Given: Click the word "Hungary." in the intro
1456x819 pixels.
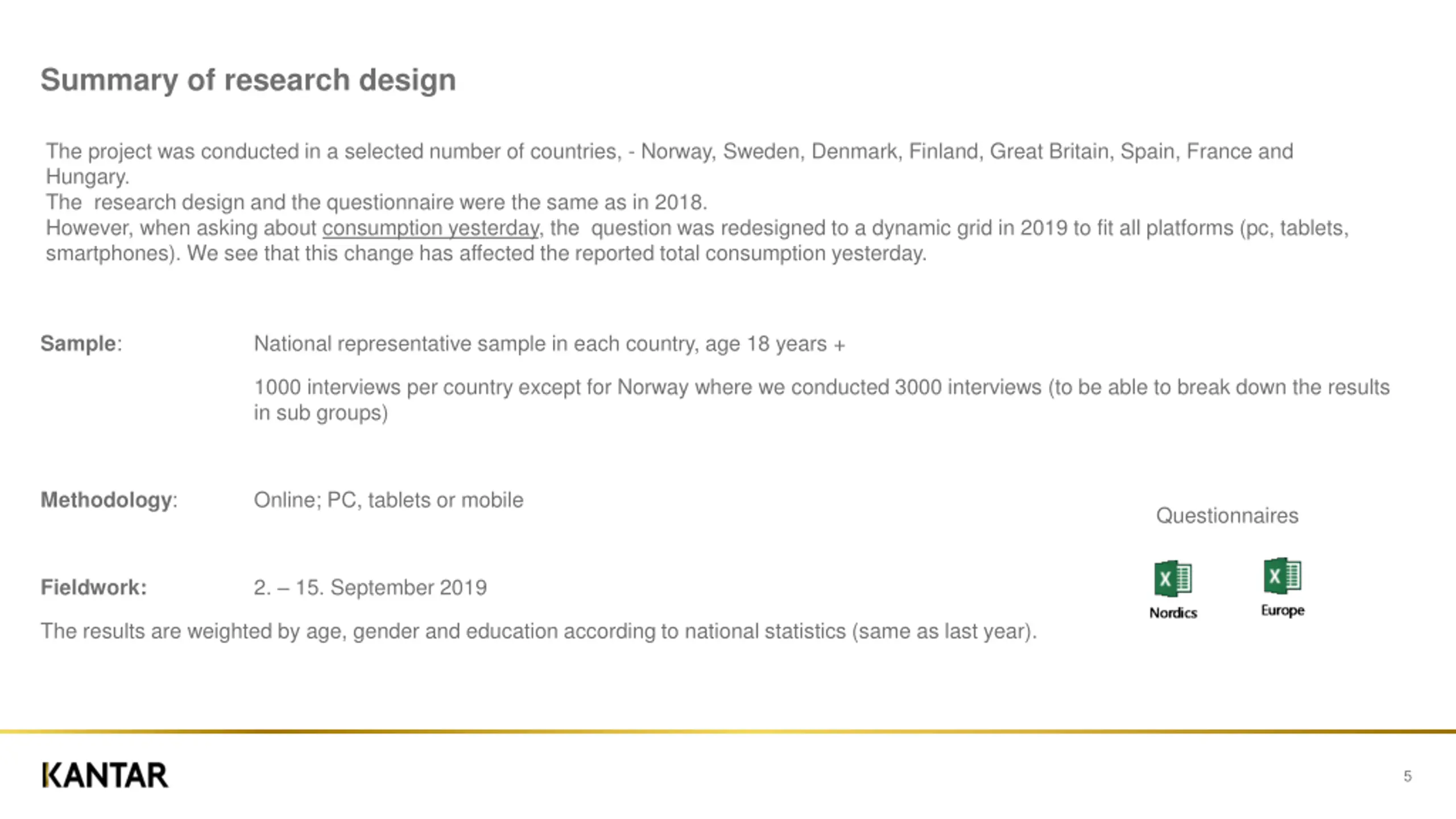Looking at the screenshot, I should pyautogui.click(x=88, y=177).
